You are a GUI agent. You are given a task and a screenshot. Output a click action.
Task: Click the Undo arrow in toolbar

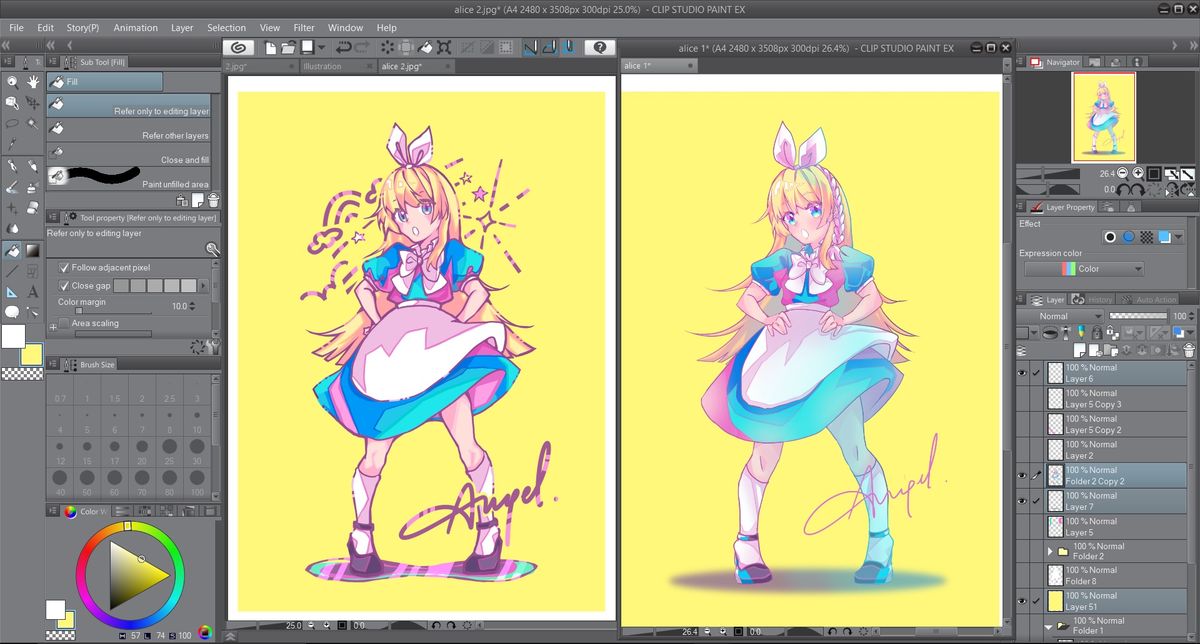tap(344, 47)
